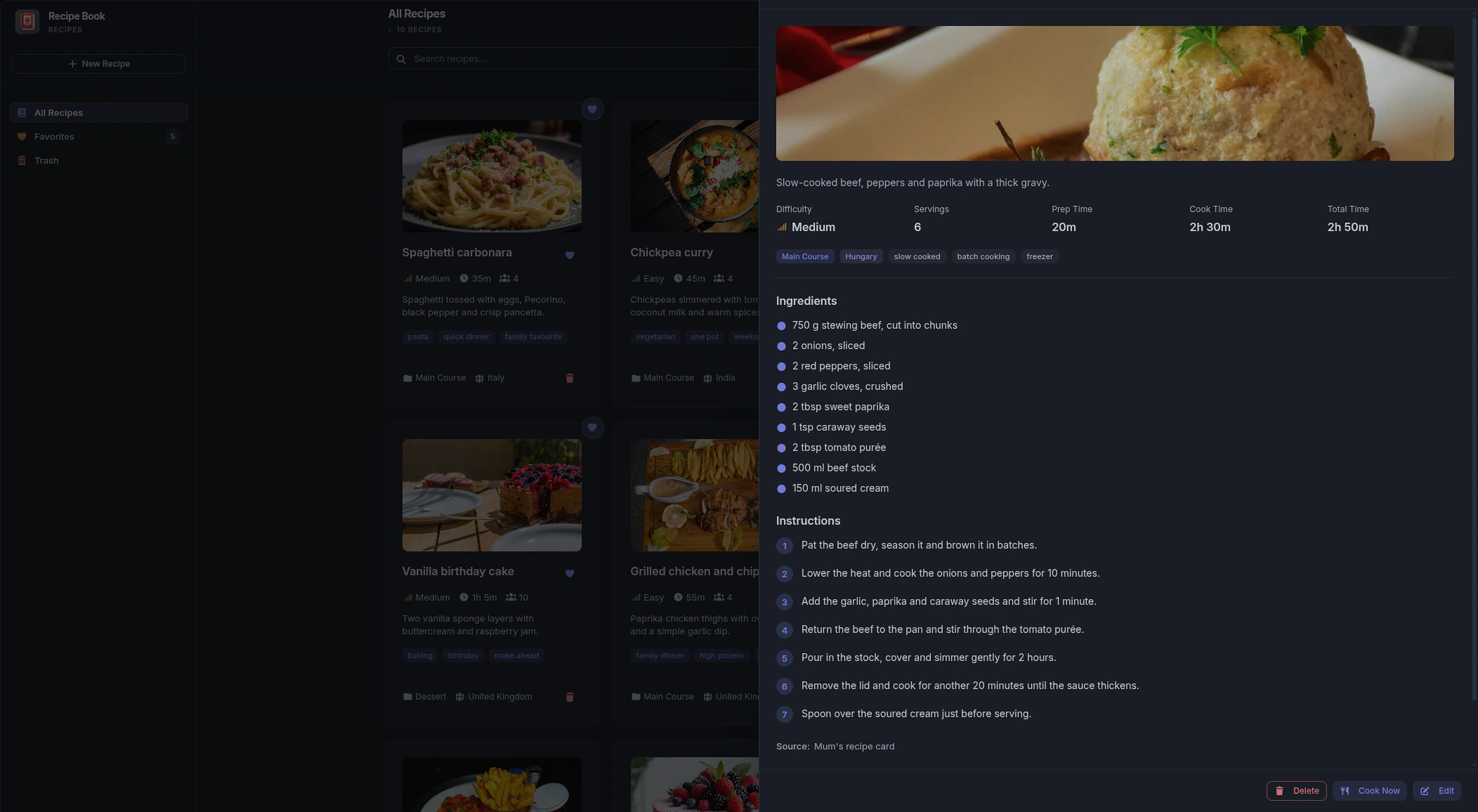Click the quick dinner tag

(466, 336)
